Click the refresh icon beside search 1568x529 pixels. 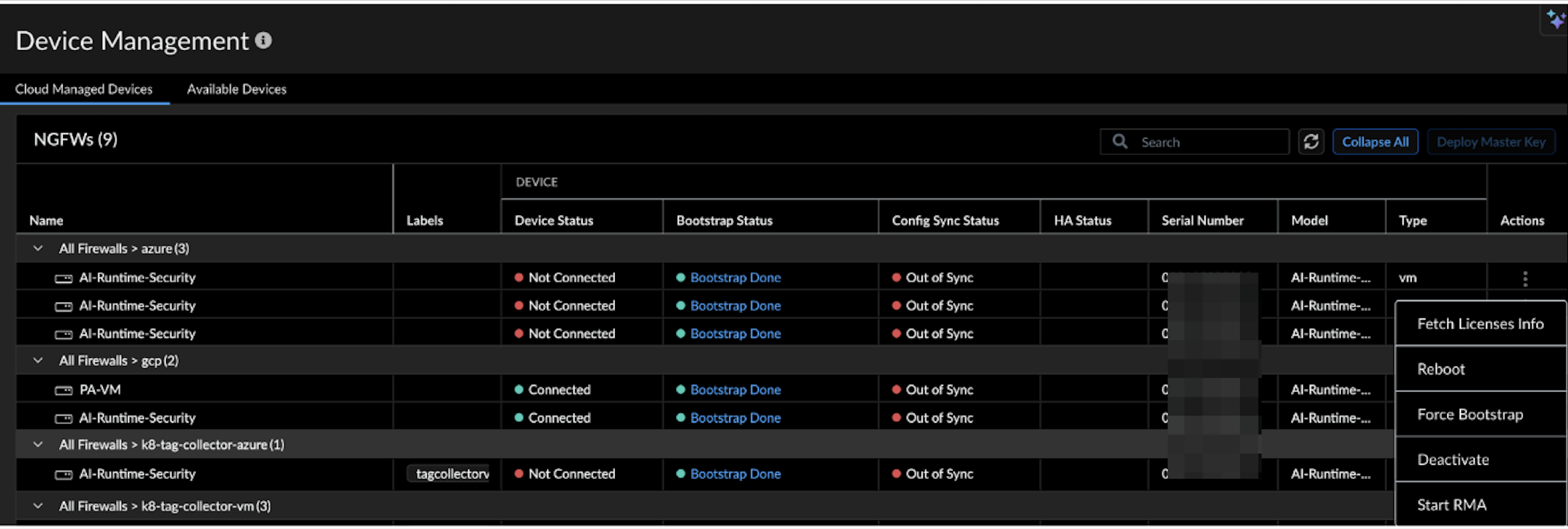coord(1311,142)
